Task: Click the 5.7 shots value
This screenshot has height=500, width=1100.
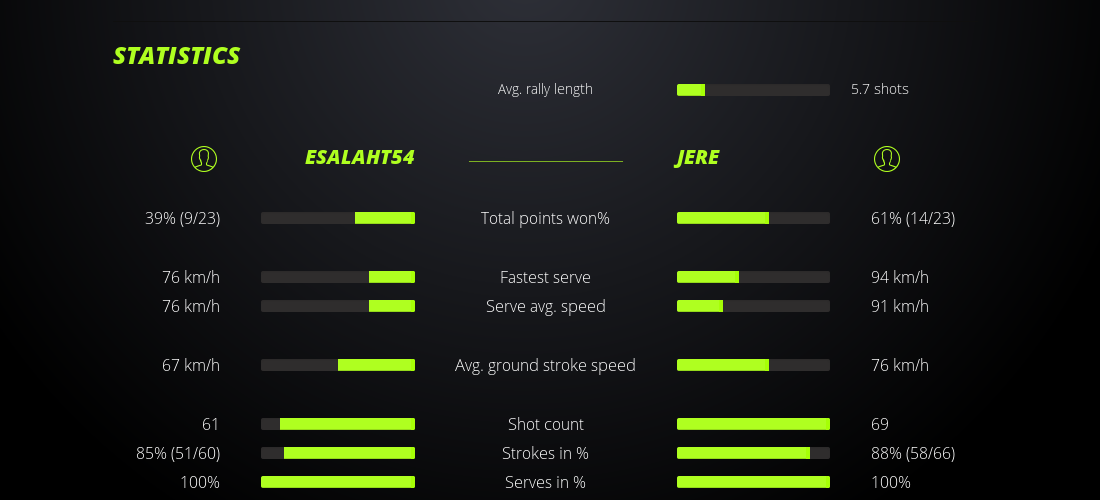Action: tap(880, 89)
